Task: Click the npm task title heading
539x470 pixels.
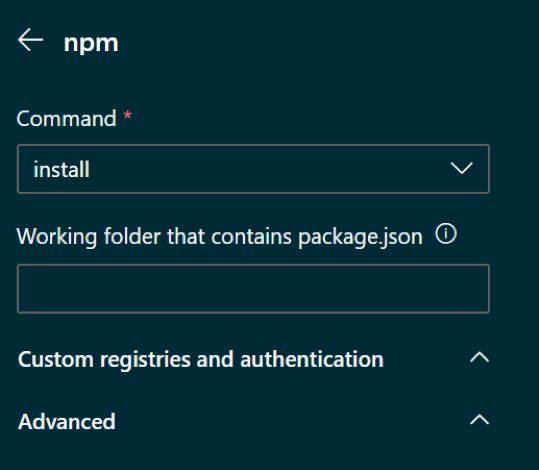Action: click(91, 43)
